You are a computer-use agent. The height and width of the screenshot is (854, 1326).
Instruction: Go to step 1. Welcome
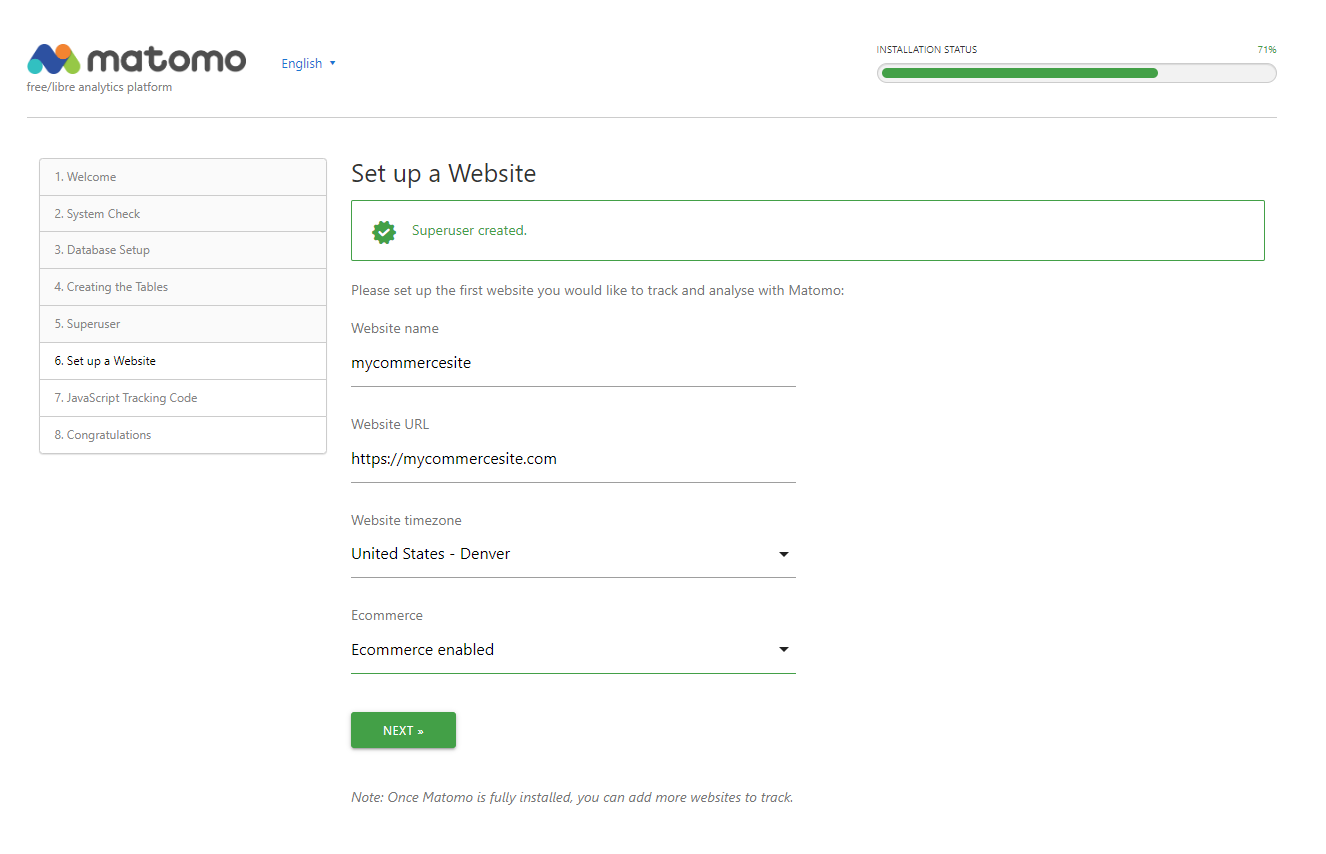coord(183,177)
